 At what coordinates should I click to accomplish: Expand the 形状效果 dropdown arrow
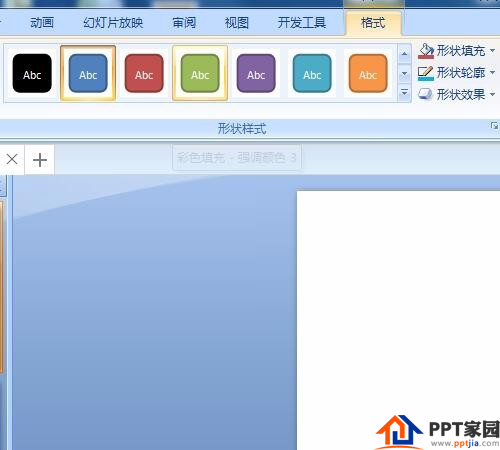pos(493,94)
